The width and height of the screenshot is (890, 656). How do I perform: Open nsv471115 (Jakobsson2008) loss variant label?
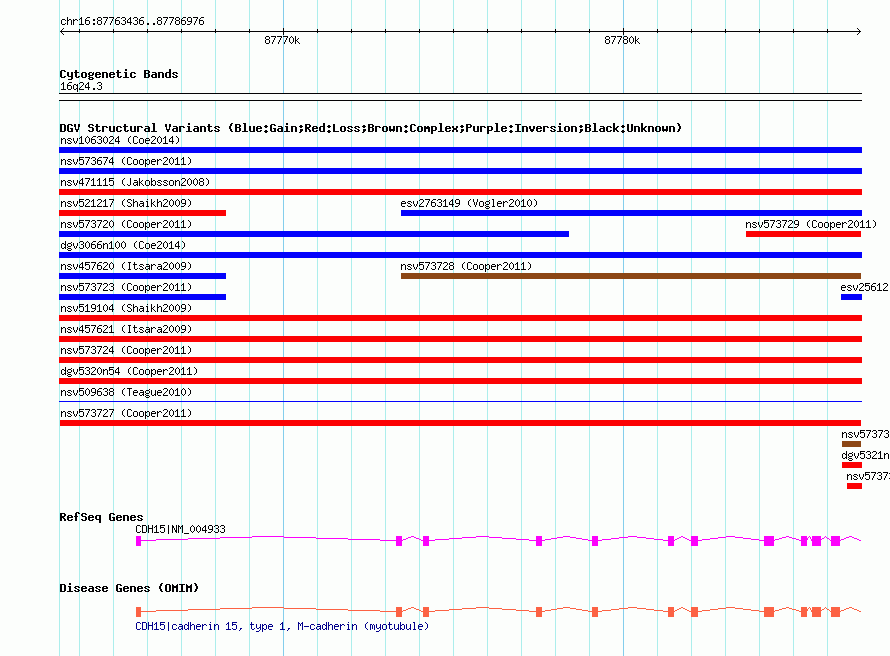pos(135,182)
